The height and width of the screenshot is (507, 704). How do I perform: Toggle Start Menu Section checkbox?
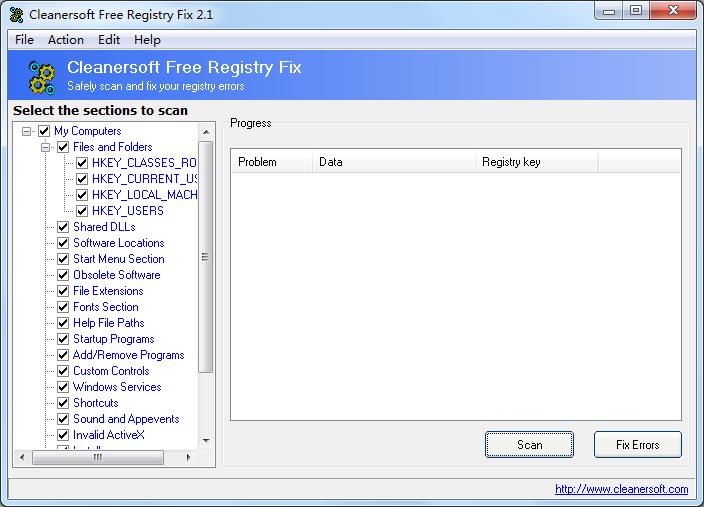[x=63, y=259]
